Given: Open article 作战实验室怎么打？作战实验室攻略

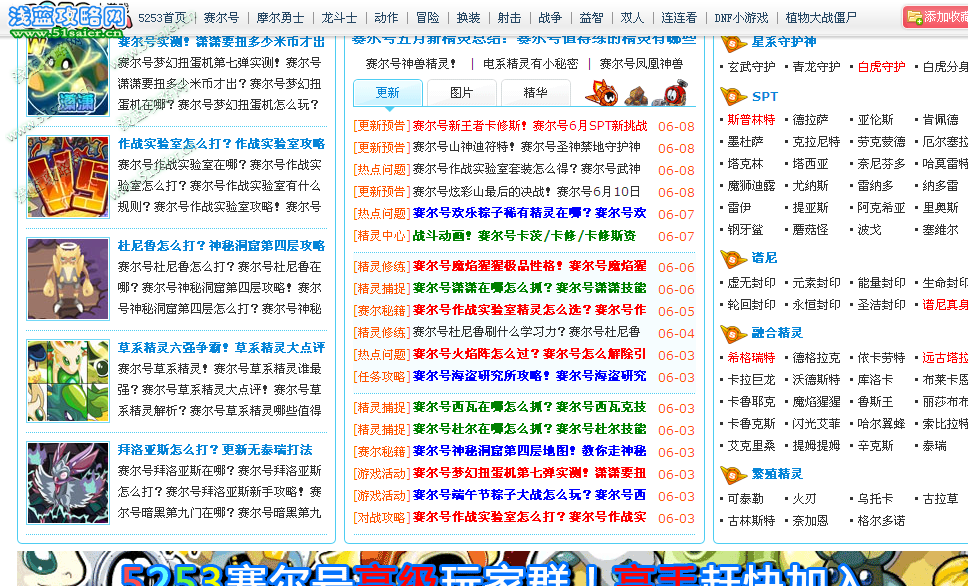Looking at the screenshot, I should (221, 144).
